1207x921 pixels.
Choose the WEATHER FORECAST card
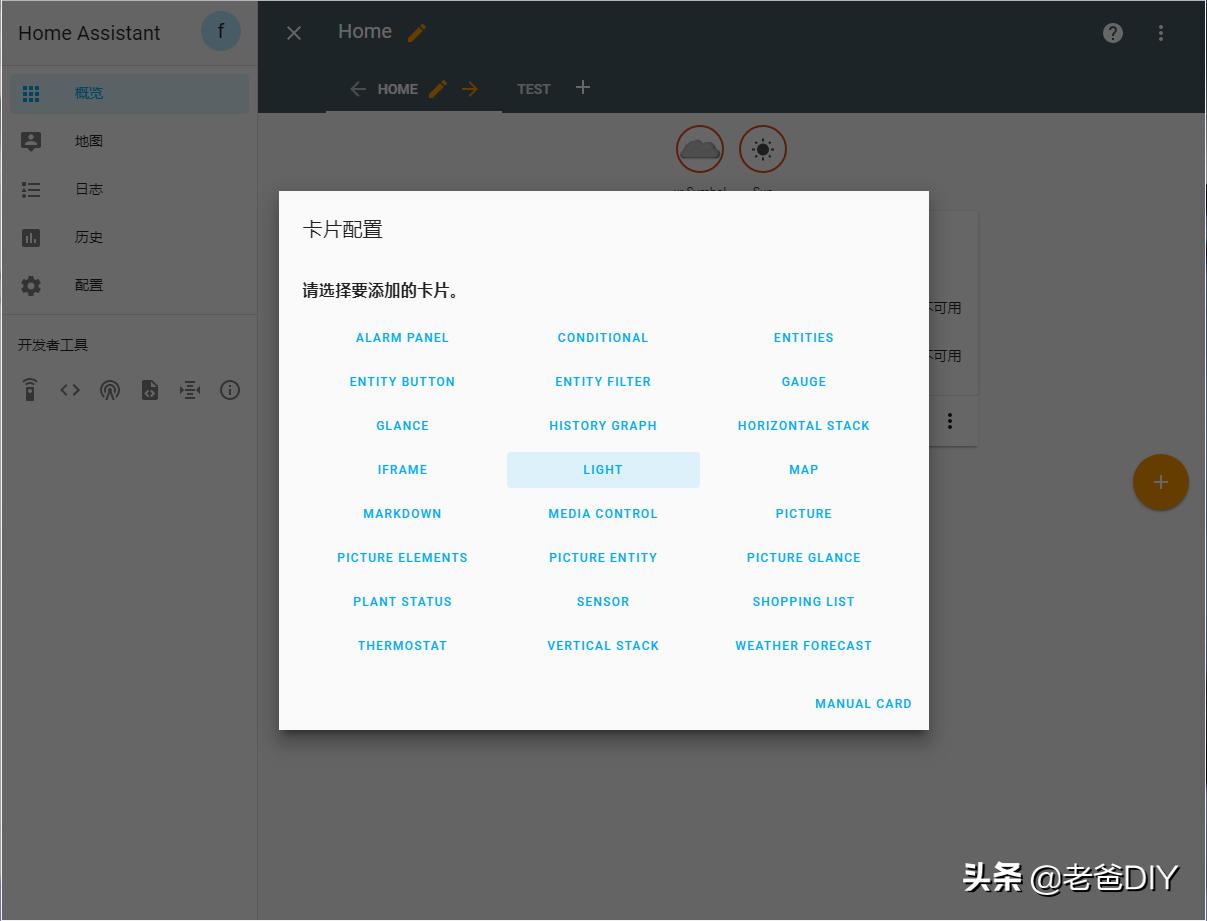(x=803, y=646)
